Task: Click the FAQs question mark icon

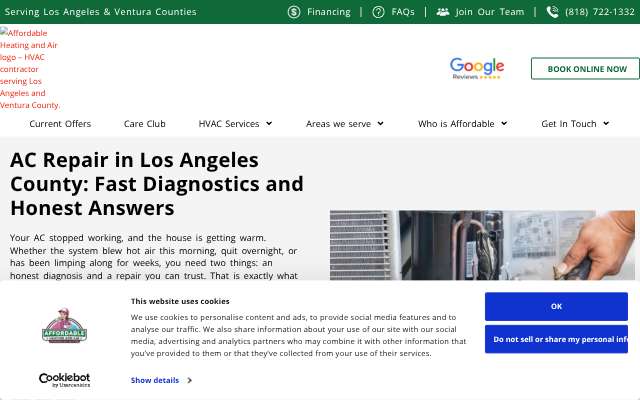Action: pyautogui.click(x=378, y=12)
